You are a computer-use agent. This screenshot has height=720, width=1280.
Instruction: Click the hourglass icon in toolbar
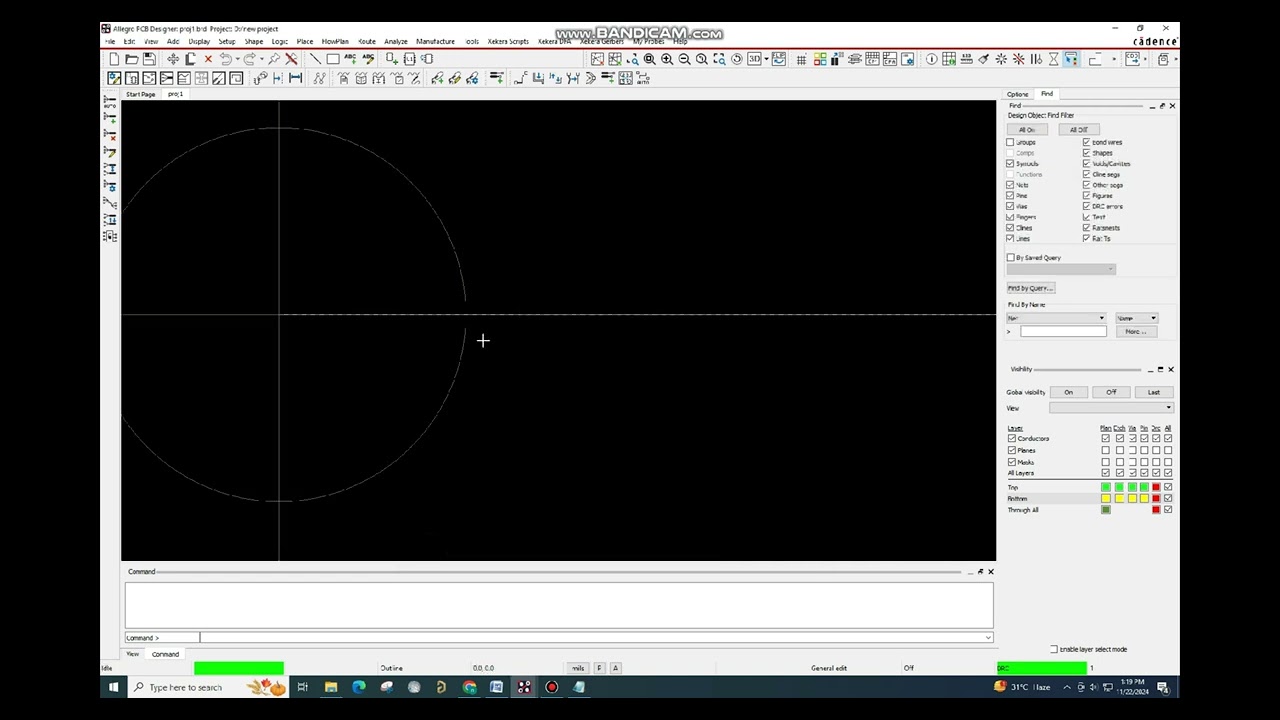pyautogui.click(x=1053, y=59)
